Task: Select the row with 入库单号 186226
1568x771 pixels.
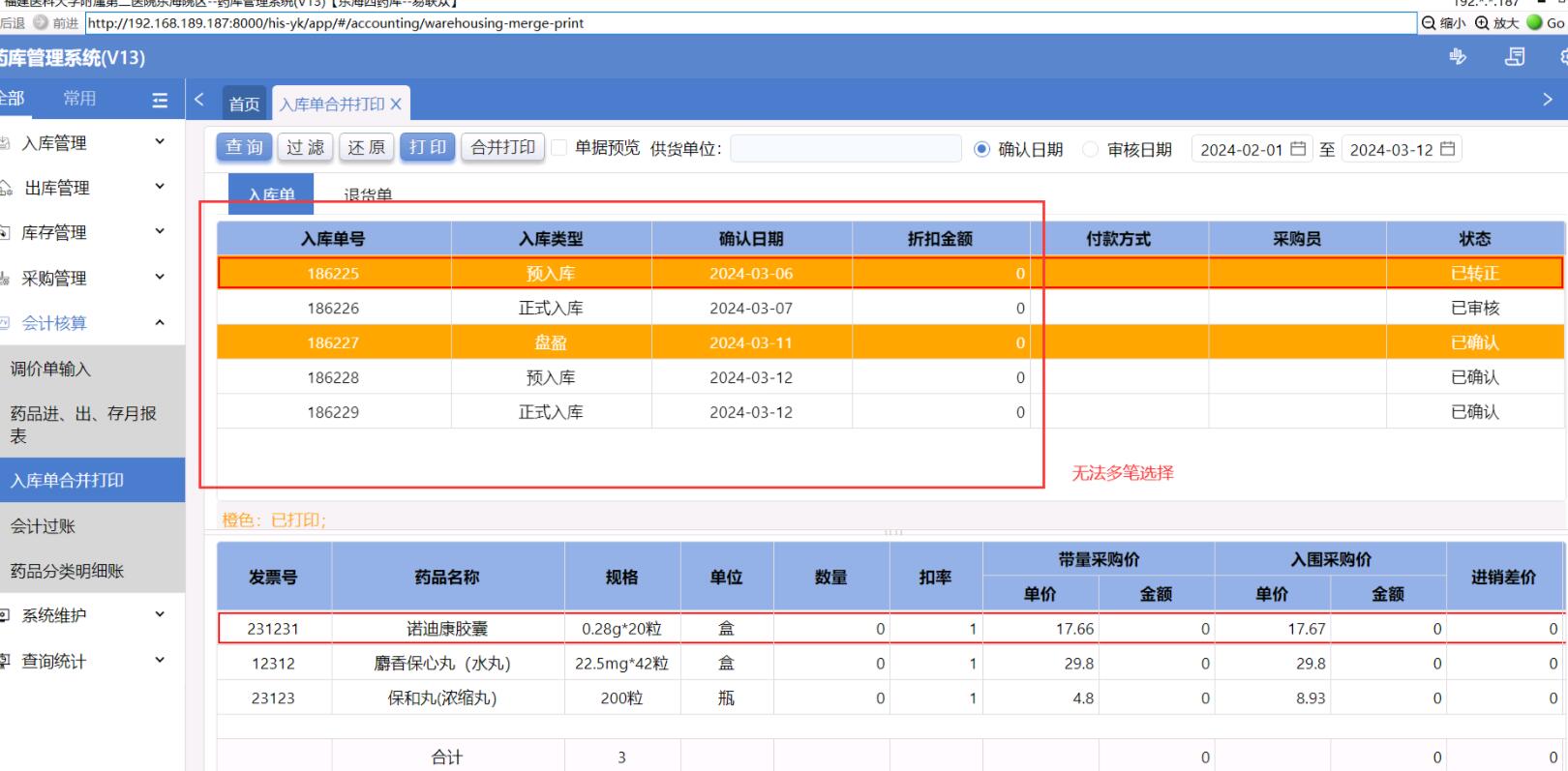Action: [x=890, y=309]
